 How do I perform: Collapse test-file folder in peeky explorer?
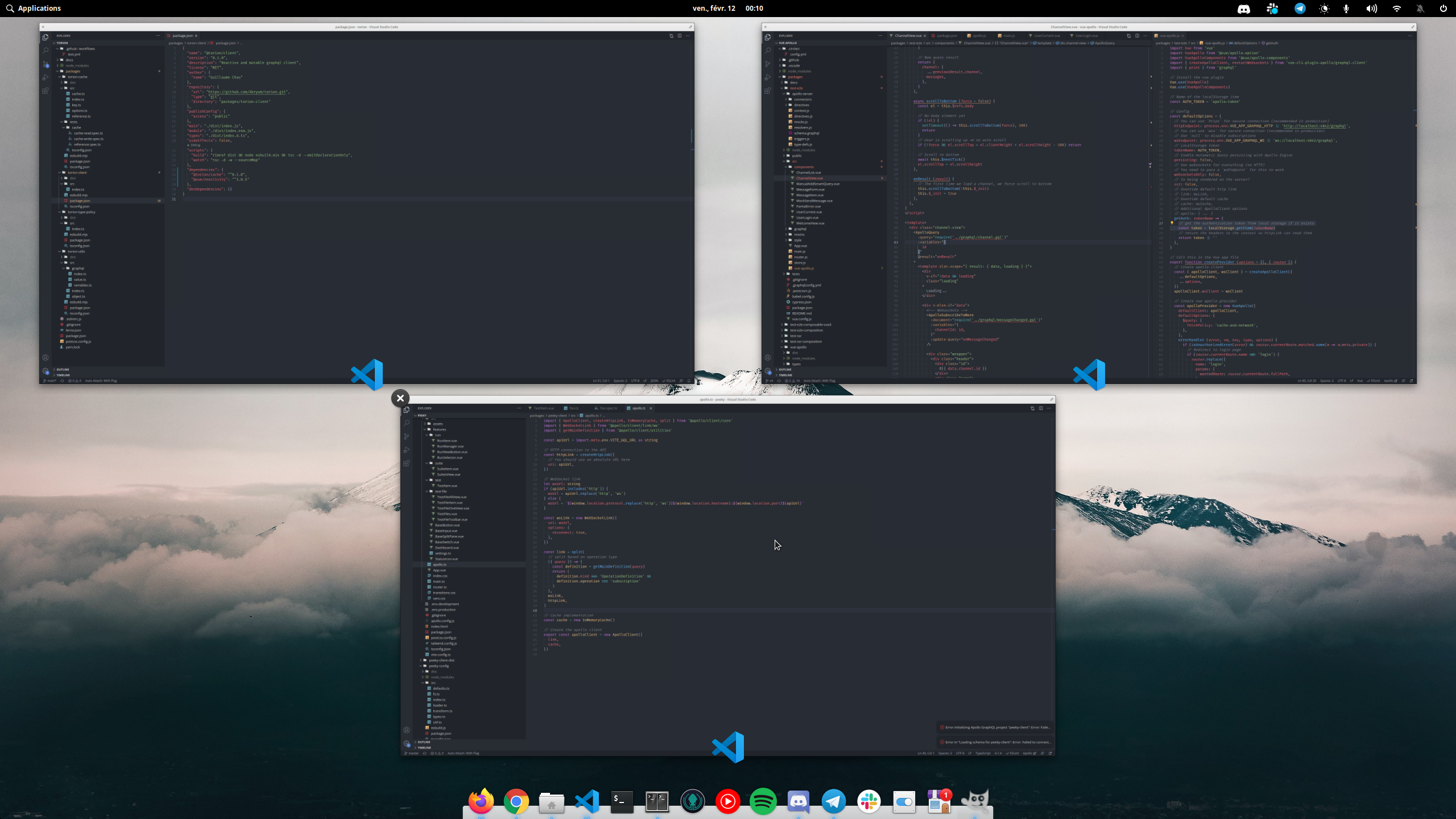[x=440, y=491]
